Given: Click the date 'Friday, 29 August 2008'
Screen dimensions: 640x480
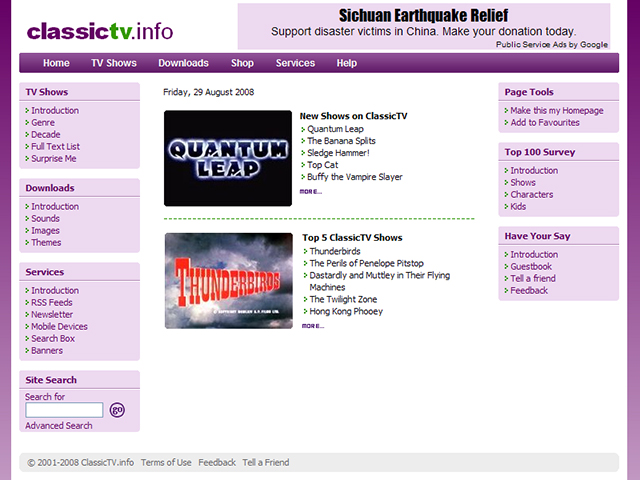Looking at the screenshot, I should coord(209,92).
